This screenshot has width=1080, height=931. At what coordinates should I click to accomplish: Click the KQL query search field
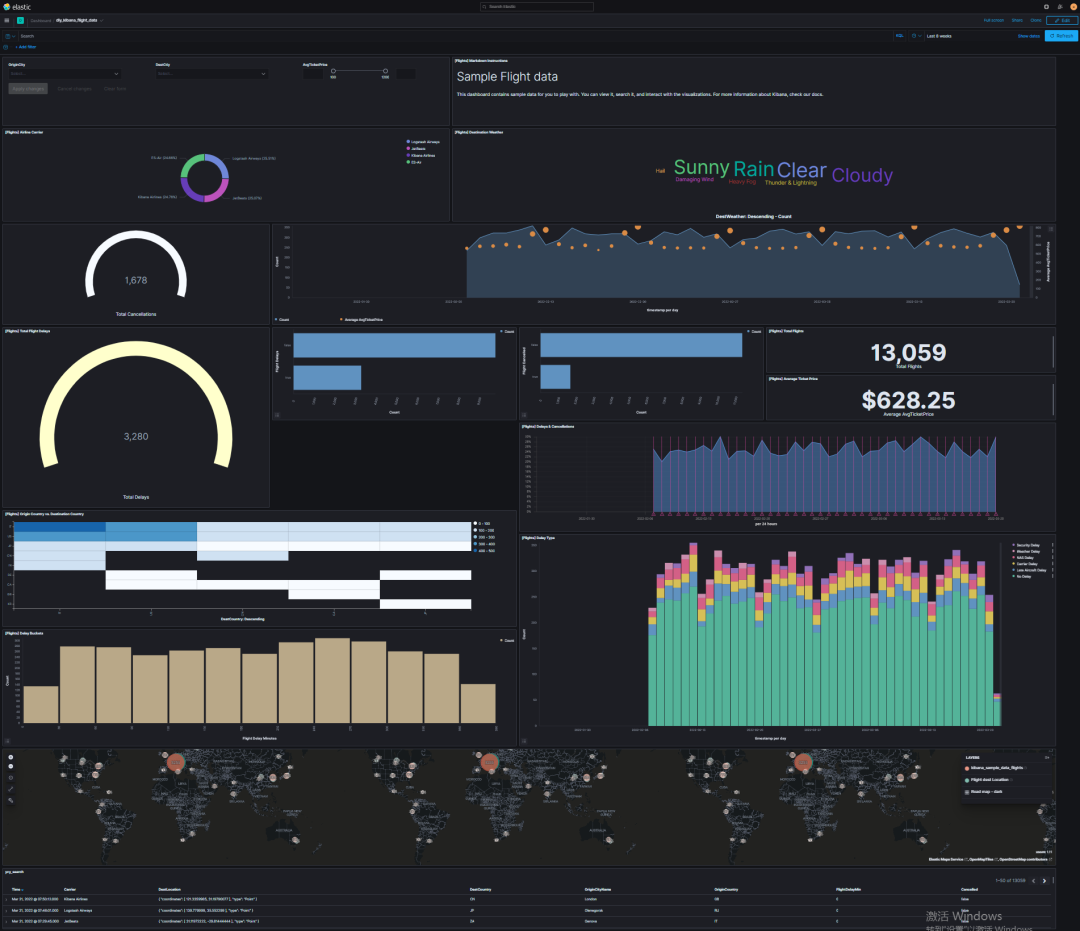455,36
